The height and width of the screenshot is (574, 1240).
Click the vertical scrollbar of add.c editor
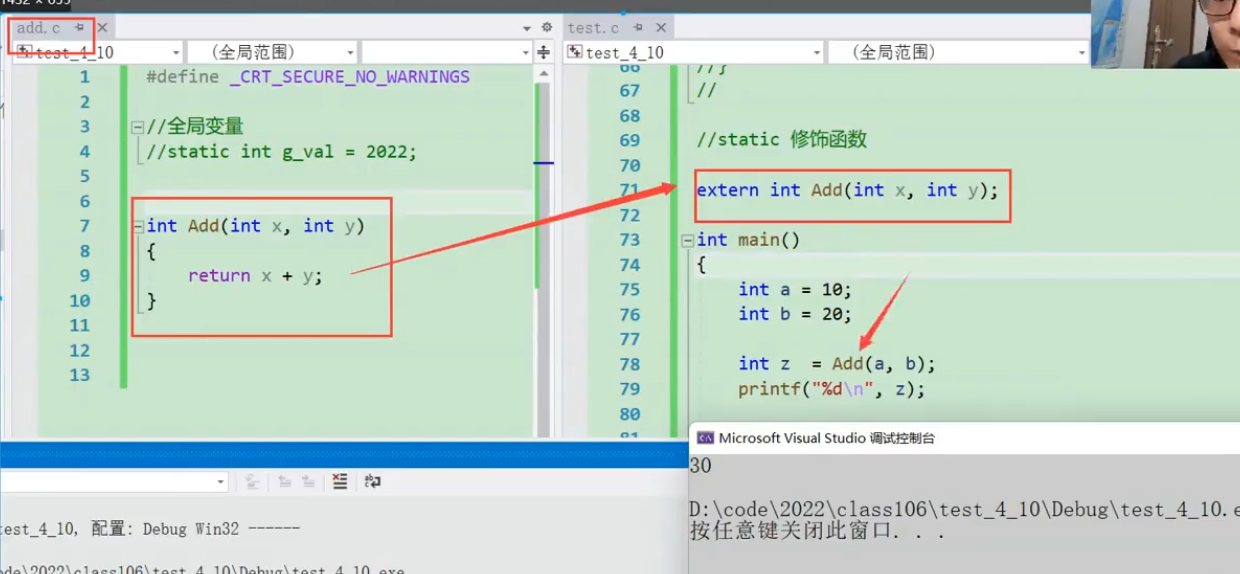point(543,250)
